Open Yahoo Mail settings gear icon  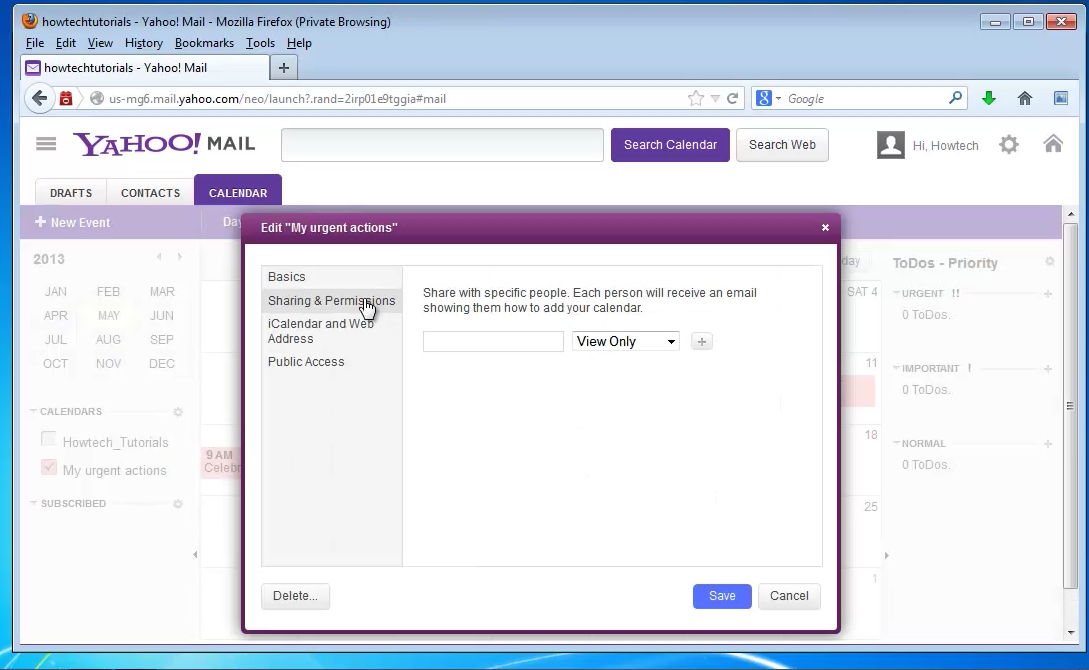(1009, 144)
